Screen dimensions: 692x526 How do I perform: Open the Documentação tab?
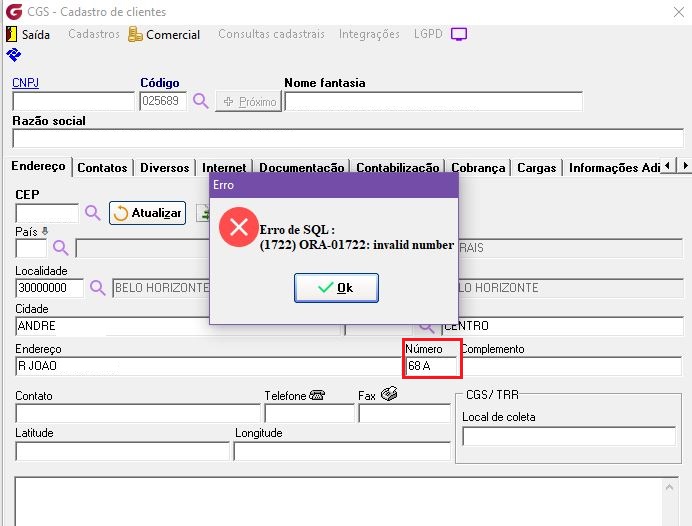[302, 168]
